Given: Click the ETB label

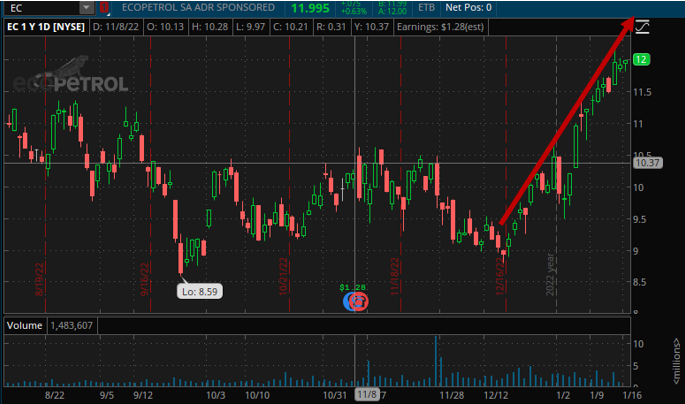Looking at the screenshot, I should coord(426,7).
